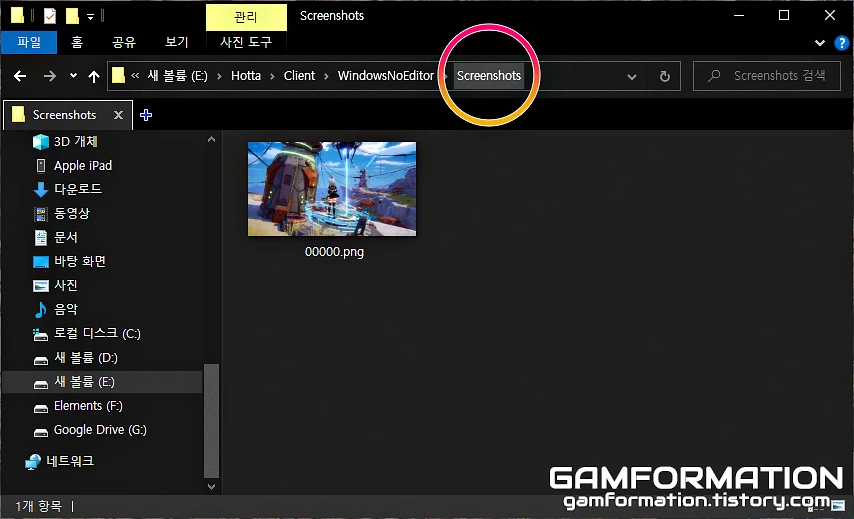The height and width of the screenshot is (519, 854).
Task: Select the 관리 contextual tab
Action: (246, 17)
